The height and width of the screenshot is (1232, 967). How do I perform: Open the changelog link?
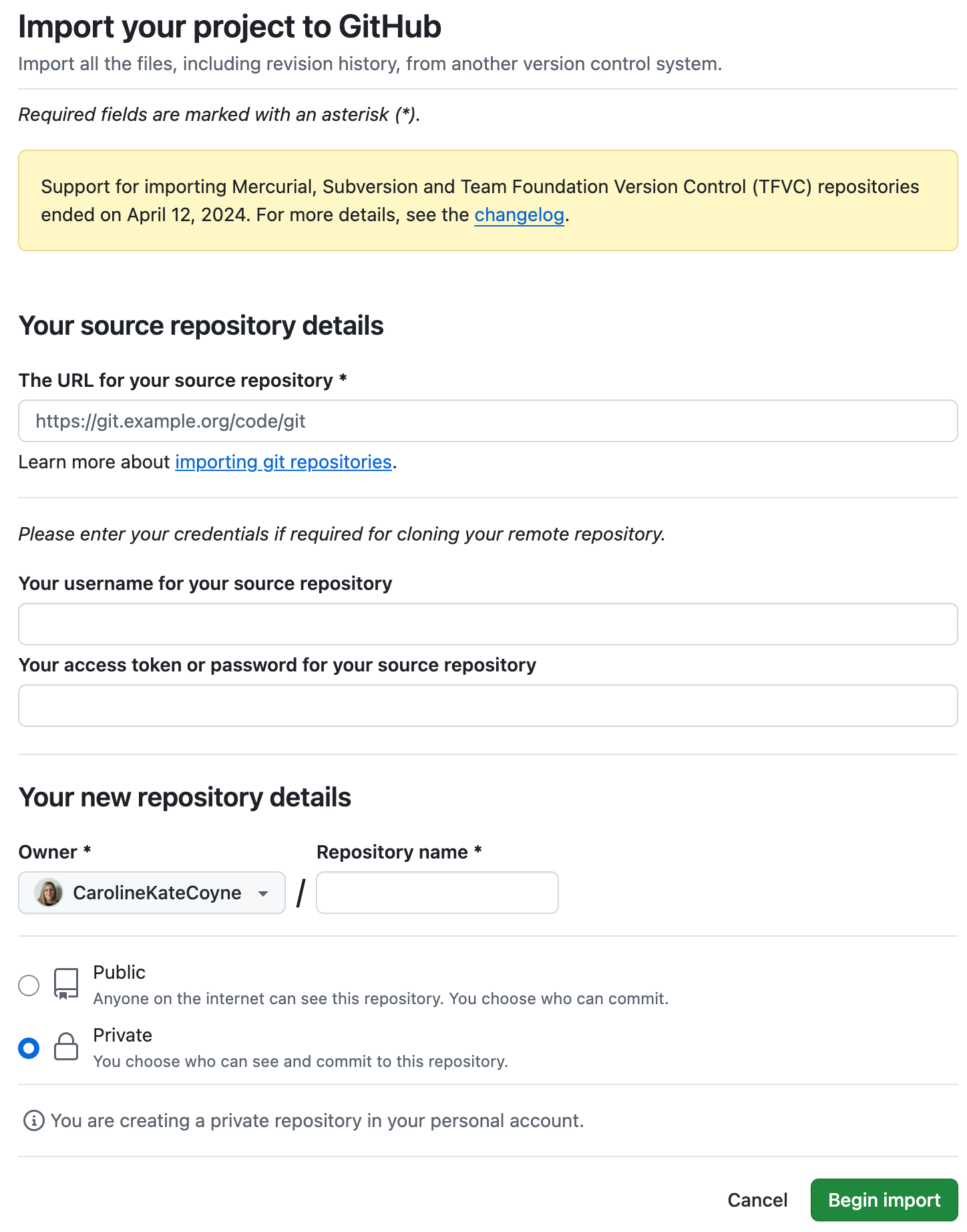[x=520, y=214]
